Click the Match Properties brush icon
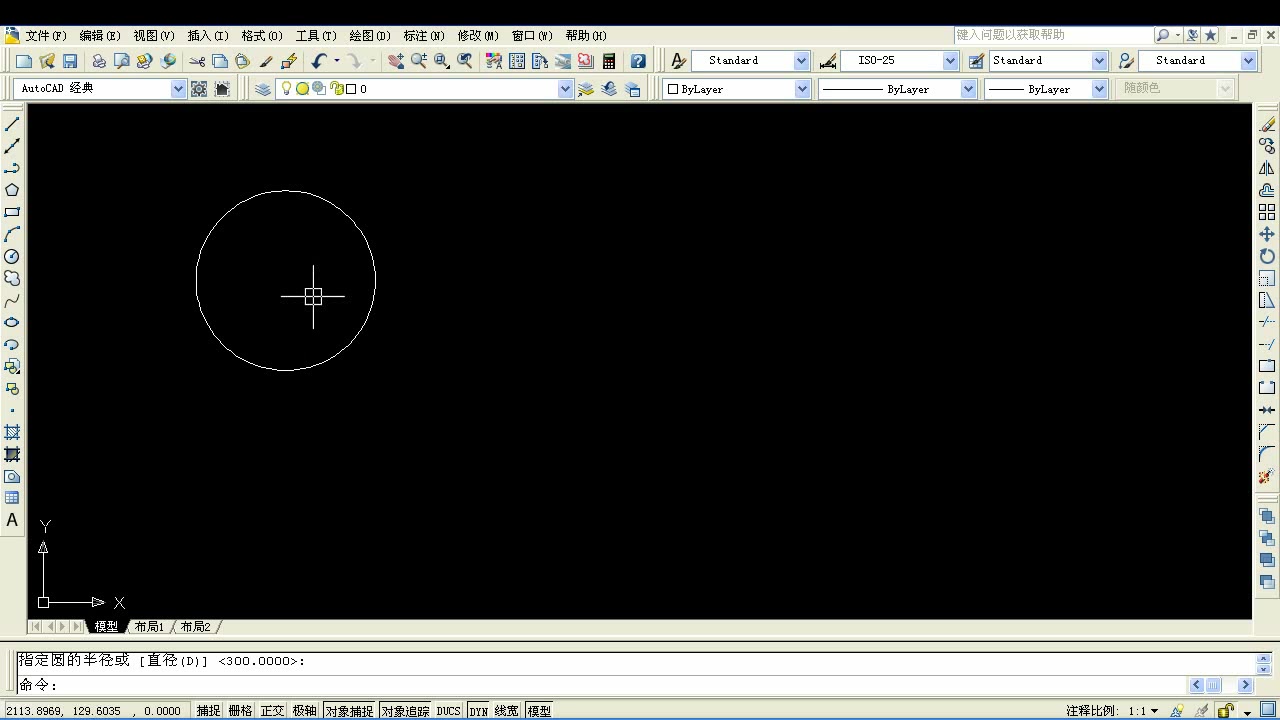1280x720 pixels. [x=265, y=61]
